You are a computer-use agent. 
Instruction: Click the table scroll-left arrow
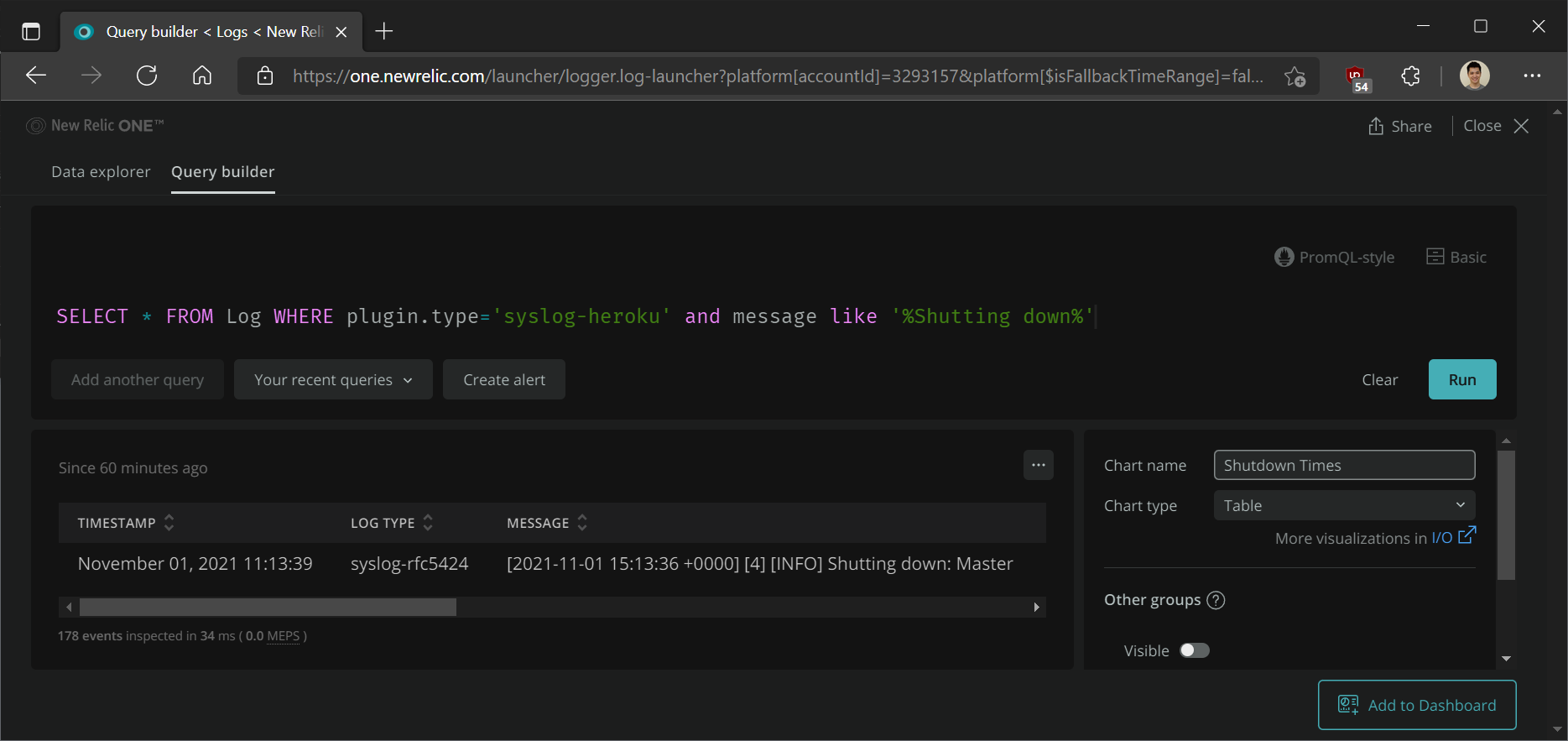pos(69,607)
